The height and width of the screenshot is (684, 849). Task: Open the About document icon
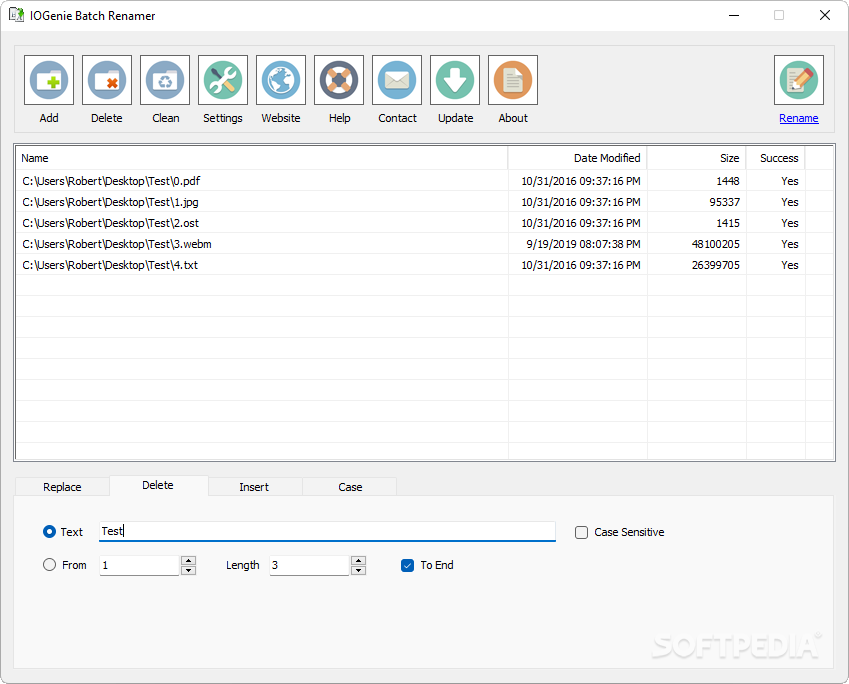[x=513, y=80]
